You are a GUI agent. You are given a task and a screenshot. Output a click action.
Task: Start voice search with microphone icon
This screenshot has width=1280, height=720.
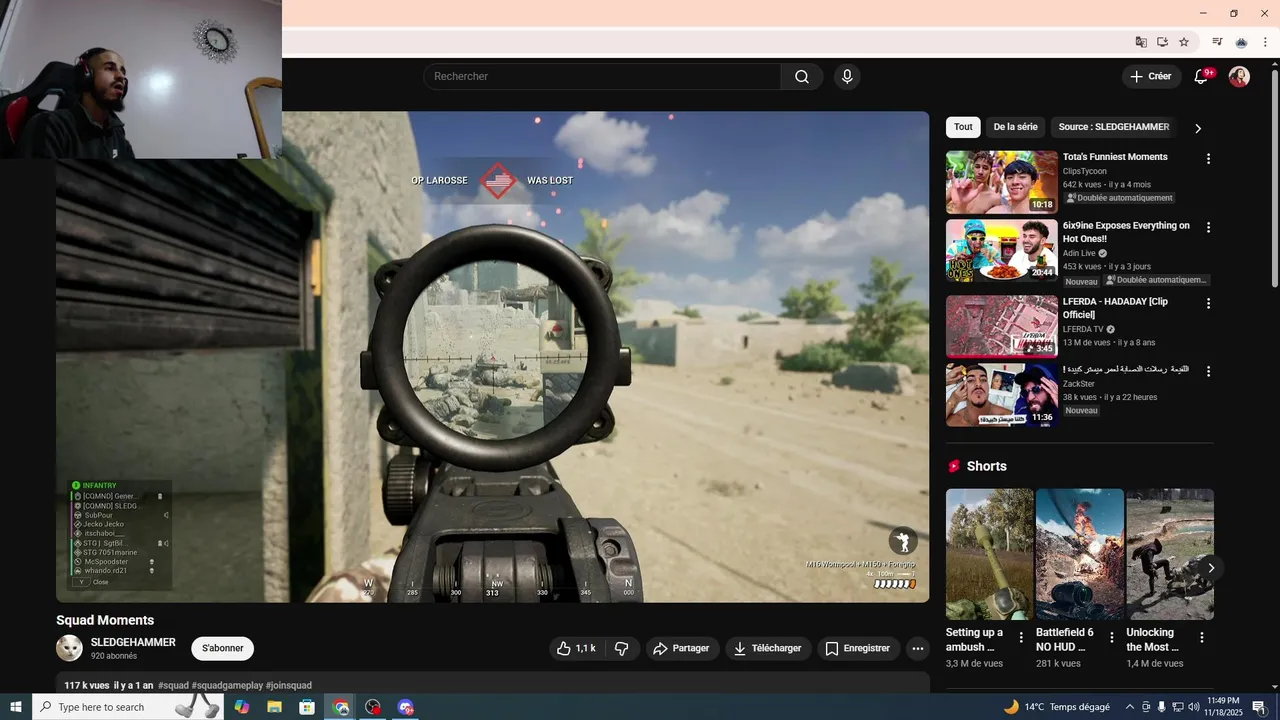tap(847, 77)
